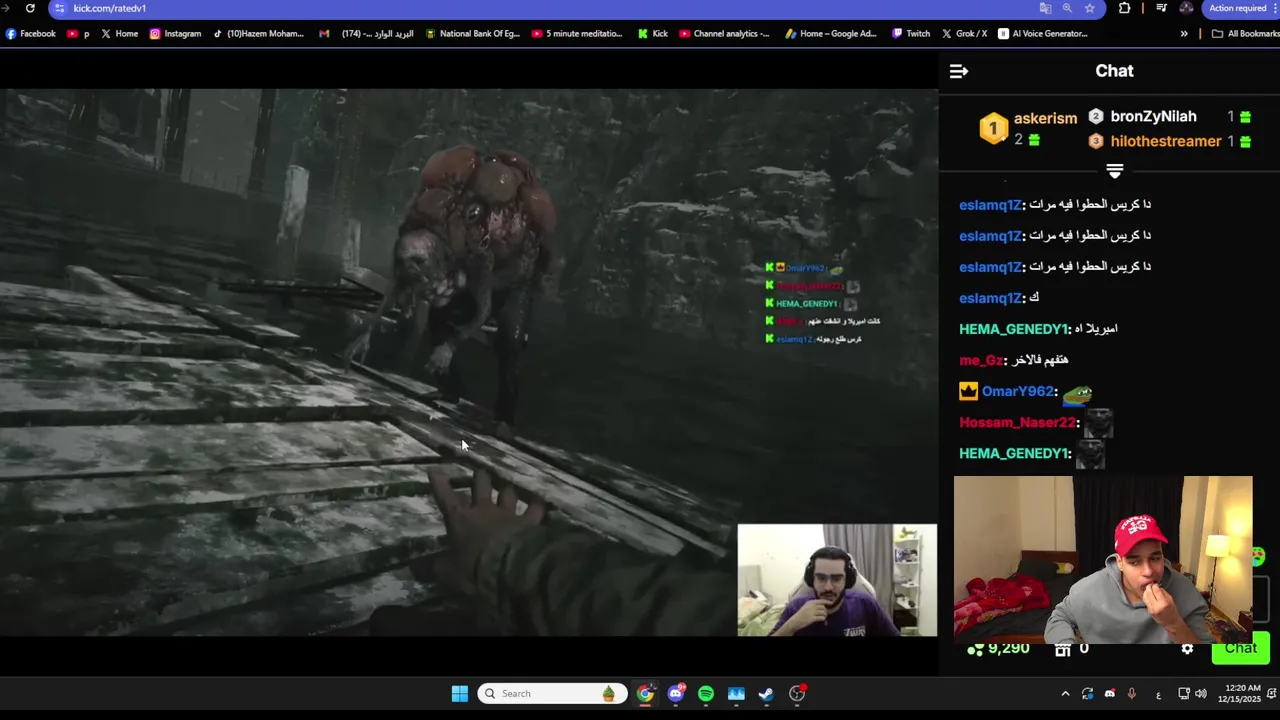Open the Windows Start menu
Image resolution: width=1280 pixels, height=720 pixels.
pos(459,693)
